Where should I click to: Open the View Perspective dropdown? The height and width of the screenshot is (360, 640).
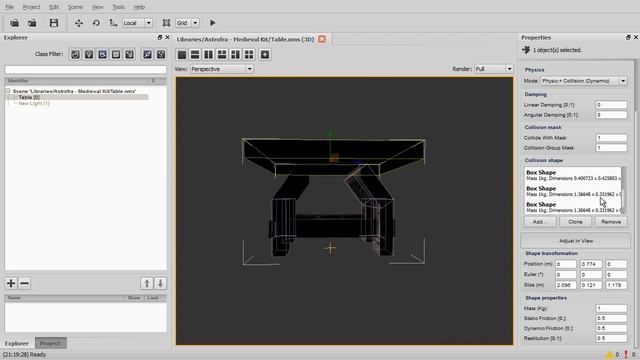221,69
